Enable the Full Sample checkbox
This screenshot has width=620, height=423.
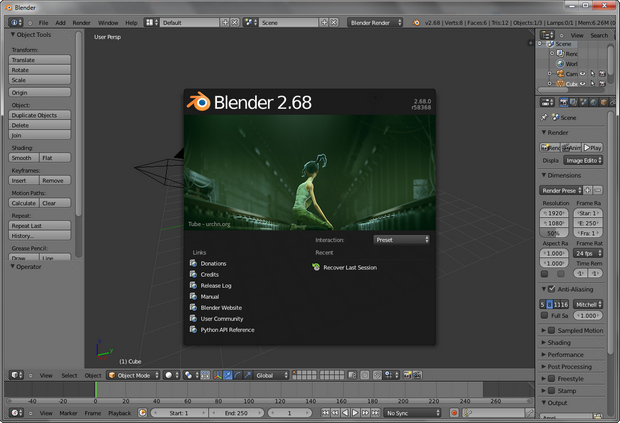click(x=544, y=315)
